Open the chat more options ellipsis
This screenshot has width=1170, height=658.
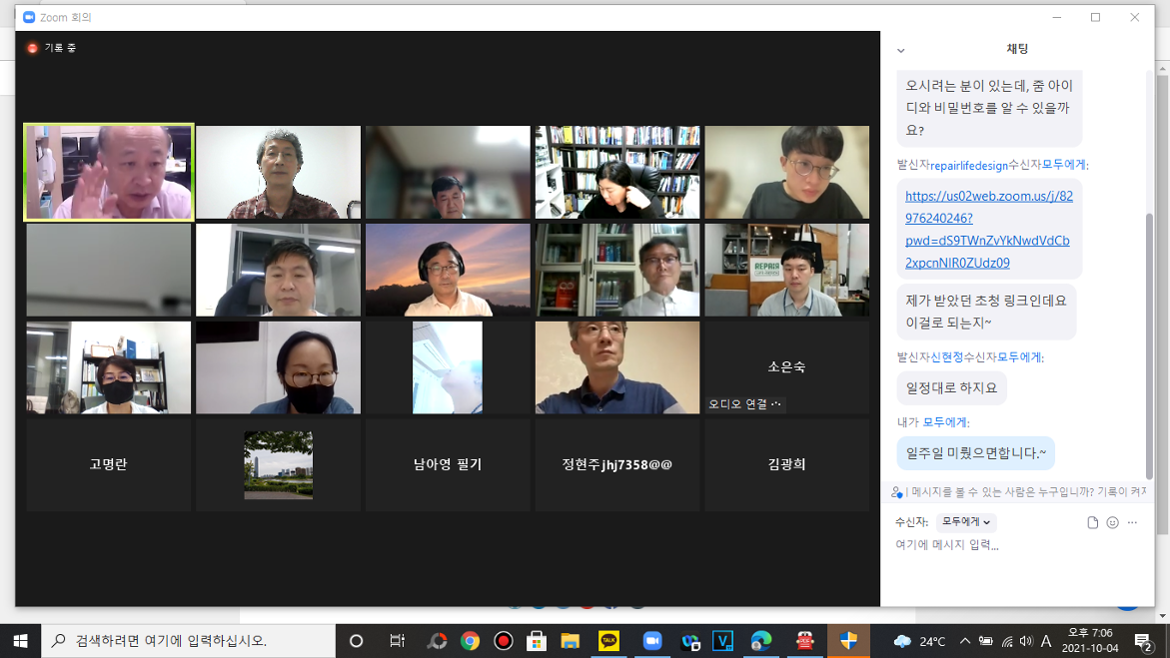(x=1133, y=521)
